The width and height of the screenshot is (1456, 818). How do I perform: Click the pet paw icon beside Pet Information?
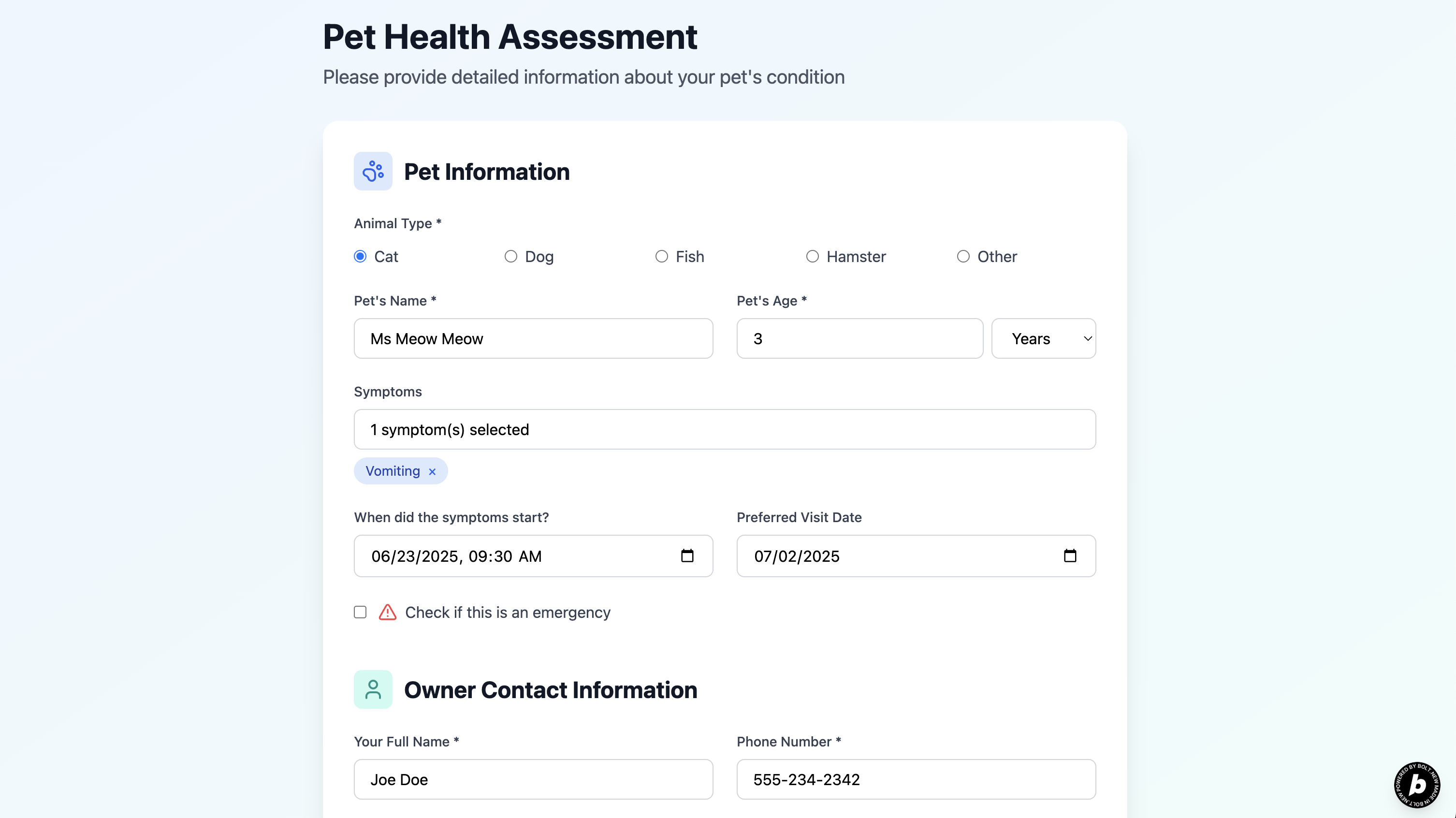[x=373, y=171]
